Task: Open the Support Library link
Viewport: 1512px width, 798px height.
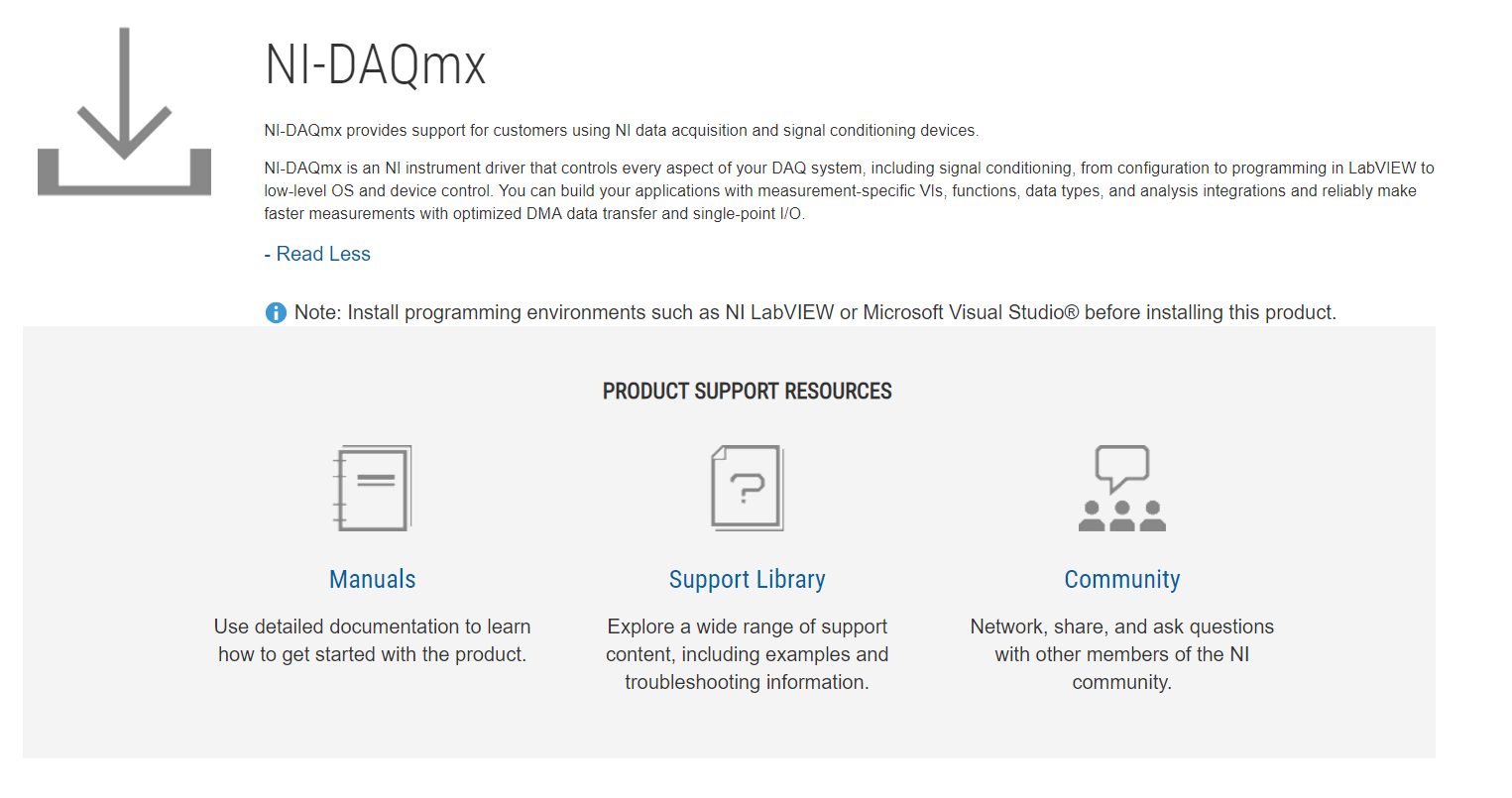Action: coord(747,580)
